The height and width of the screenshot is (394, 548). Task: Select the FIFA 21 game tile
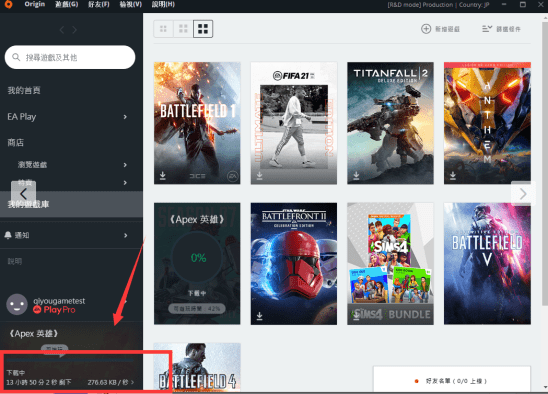click(x=294, y=123)
